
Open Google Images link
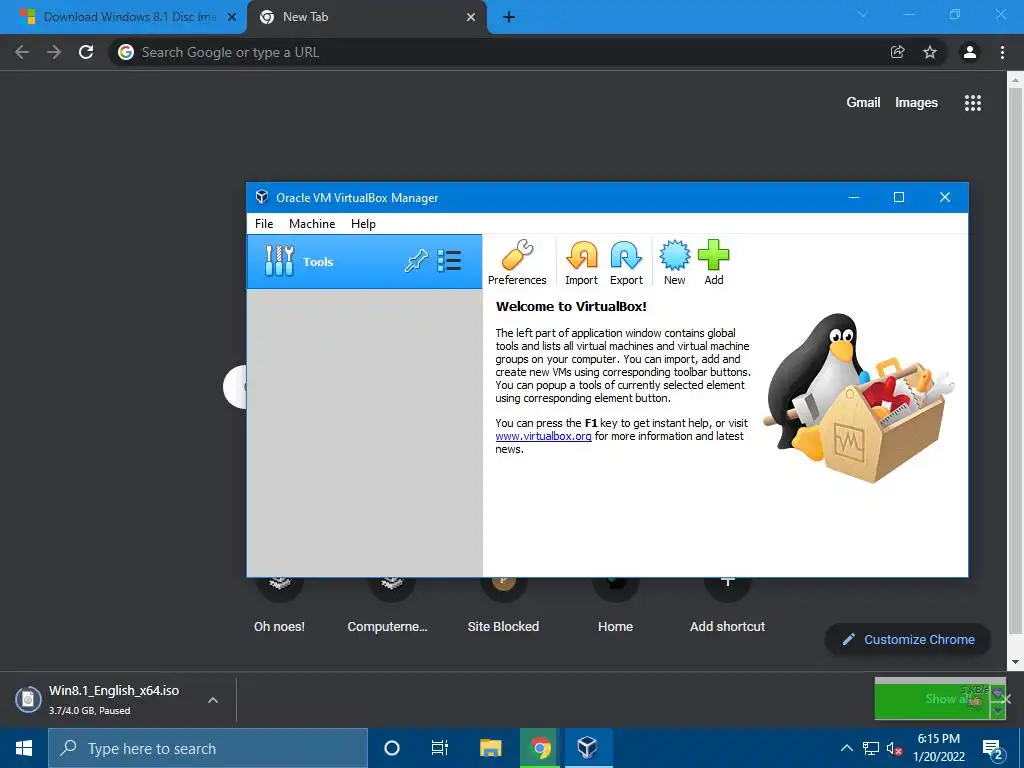click(x=916, y=103)
